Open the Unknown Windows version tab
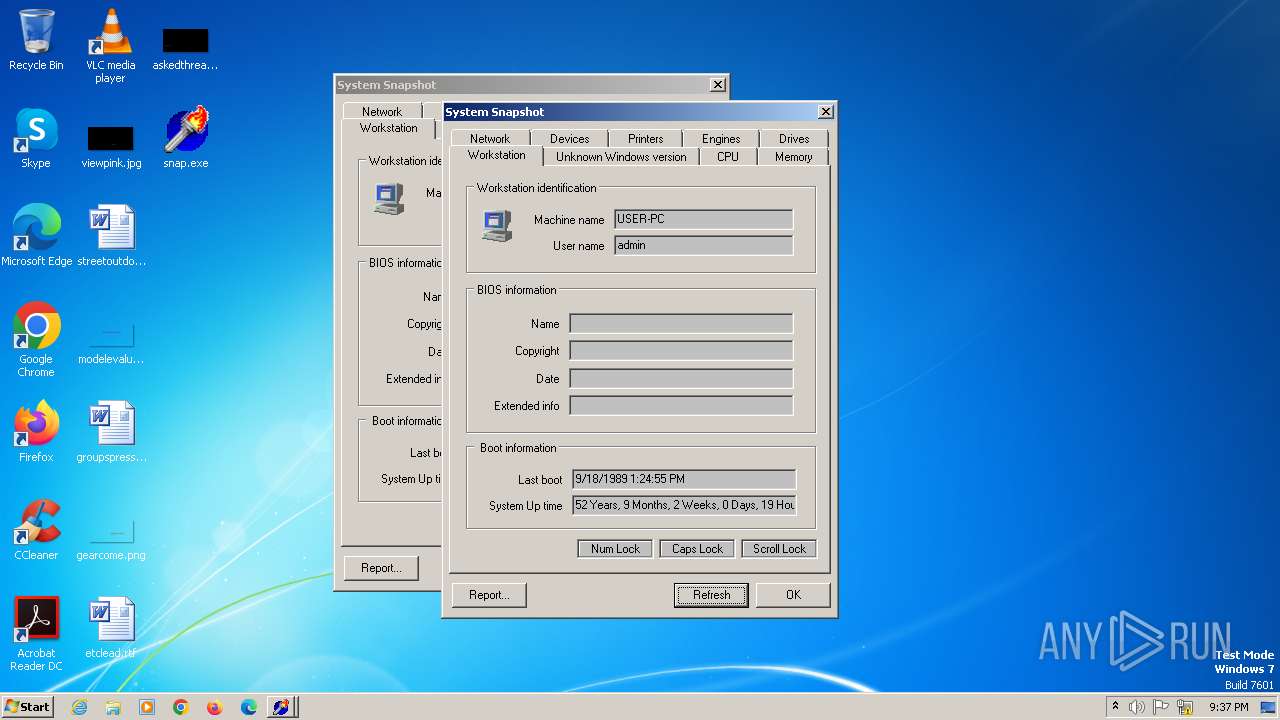Screen dimensions: 1280x720 pyautogui.click(x=621, y=157)
